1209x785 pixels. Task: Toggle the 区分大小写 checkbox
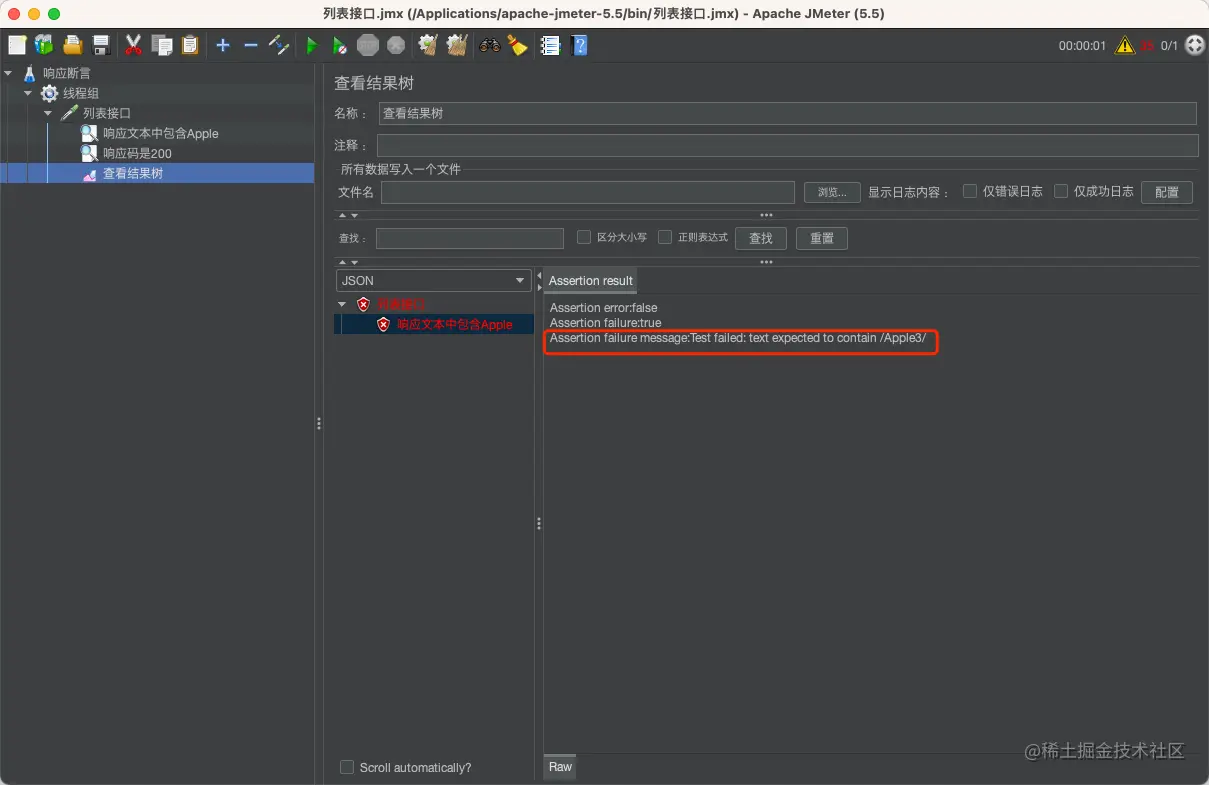coord(584,237)
